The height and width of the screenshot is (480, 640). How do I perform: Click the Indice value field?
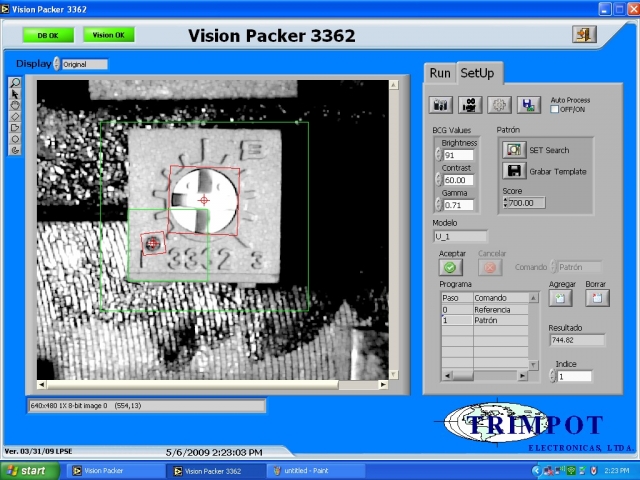(x=574, y=376)
